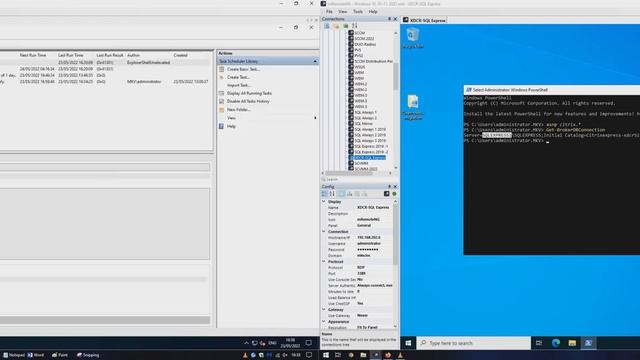Viewport: 640px width, 360px height.
Task: Collapse the Connection section in Config
Action: [324, 231]
